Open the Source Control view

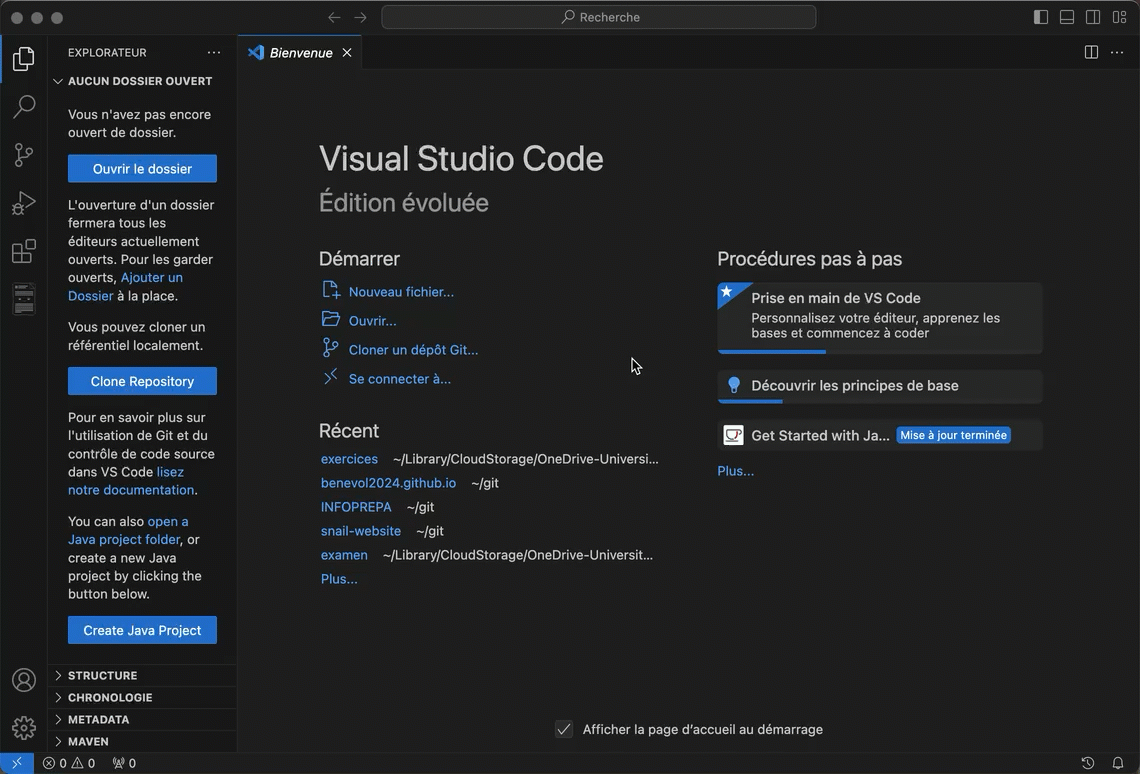[x=24, y=155]
